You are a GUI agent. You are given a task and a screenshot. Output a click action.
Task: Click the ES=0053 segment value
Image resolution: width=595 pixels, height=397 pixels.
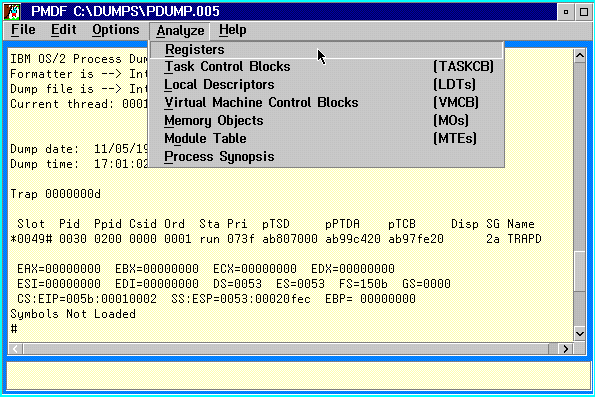pyautogui.click(x=300, y=284)
